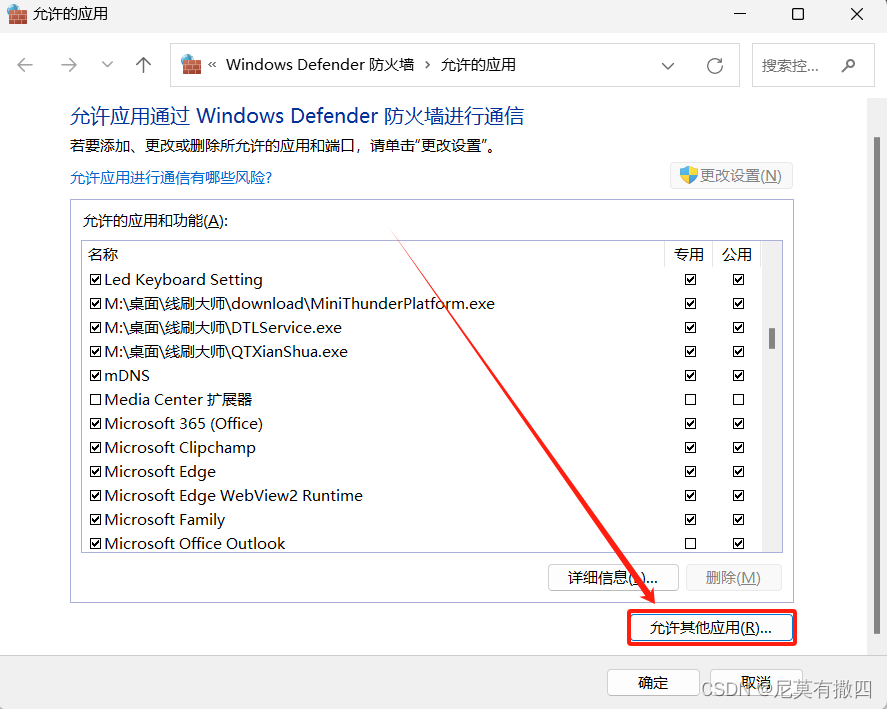Toggle the Microsoft Clipchamp entry checkbox
Screen dimensions: 887x709
(96, 448)
